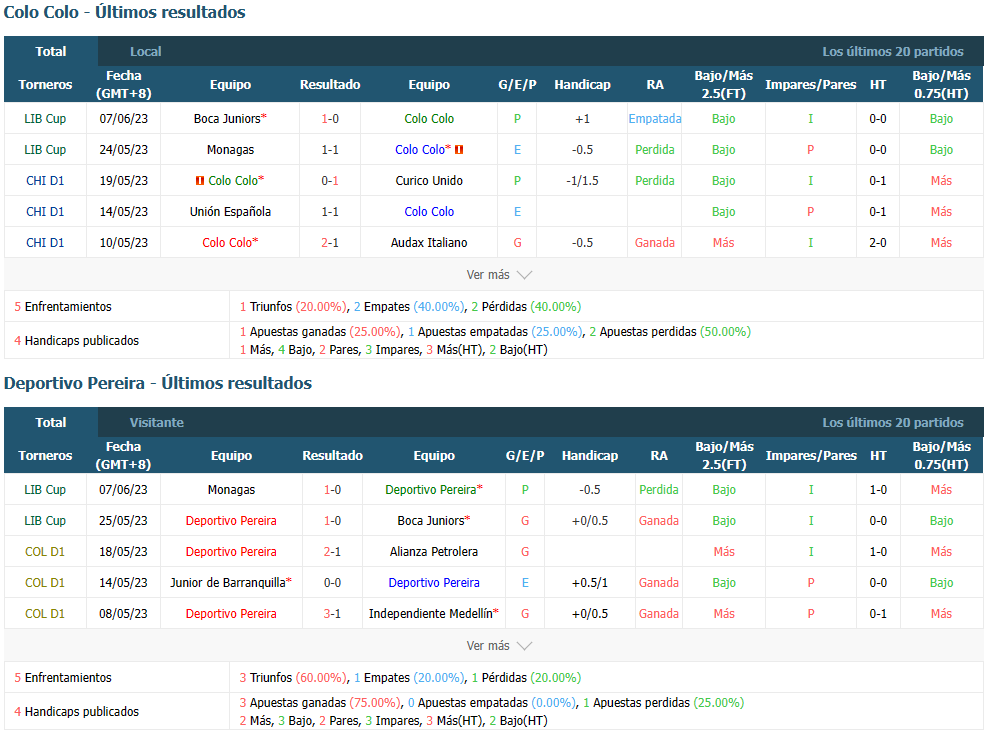Click the Torneros column header in Colo Colo table
This screenshot has width=988, height=735.
[45, 84]
